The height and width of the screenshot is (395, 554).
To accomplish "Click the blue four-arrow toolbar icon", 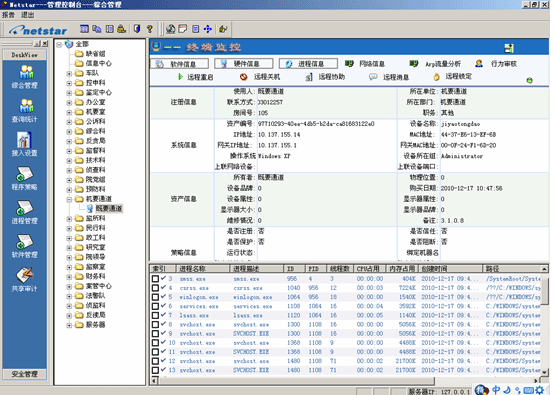I will point(208,29).
